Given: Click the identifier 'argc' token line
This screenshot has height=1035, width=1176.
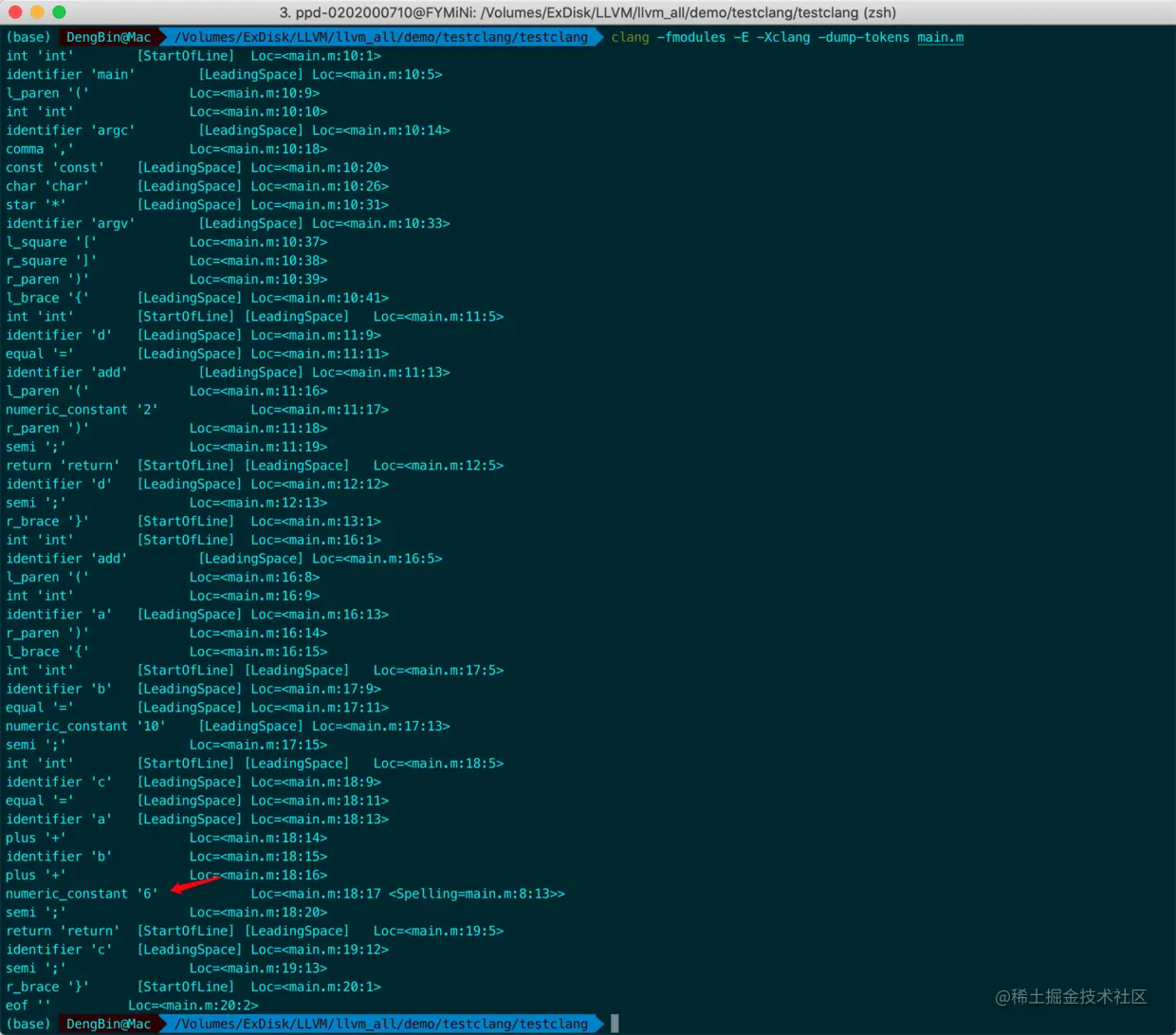Looking at the screenshot, I should (x=228, y=130).
